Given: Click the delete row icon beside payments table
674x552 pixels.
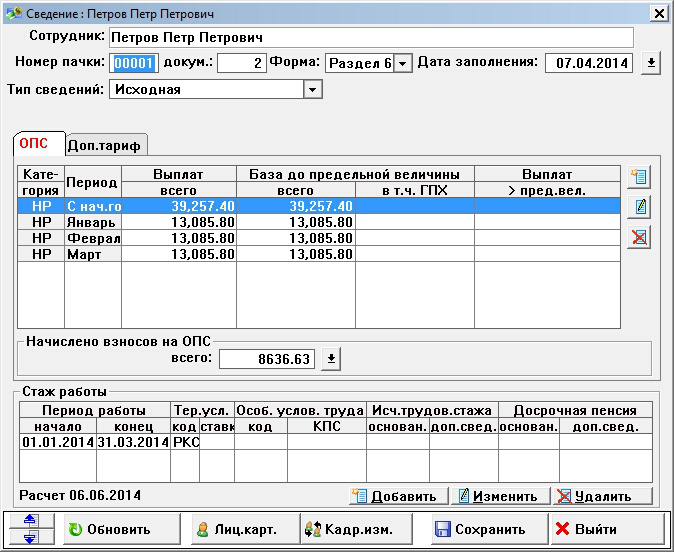Looking at the screenshot, I should [638, 237].
